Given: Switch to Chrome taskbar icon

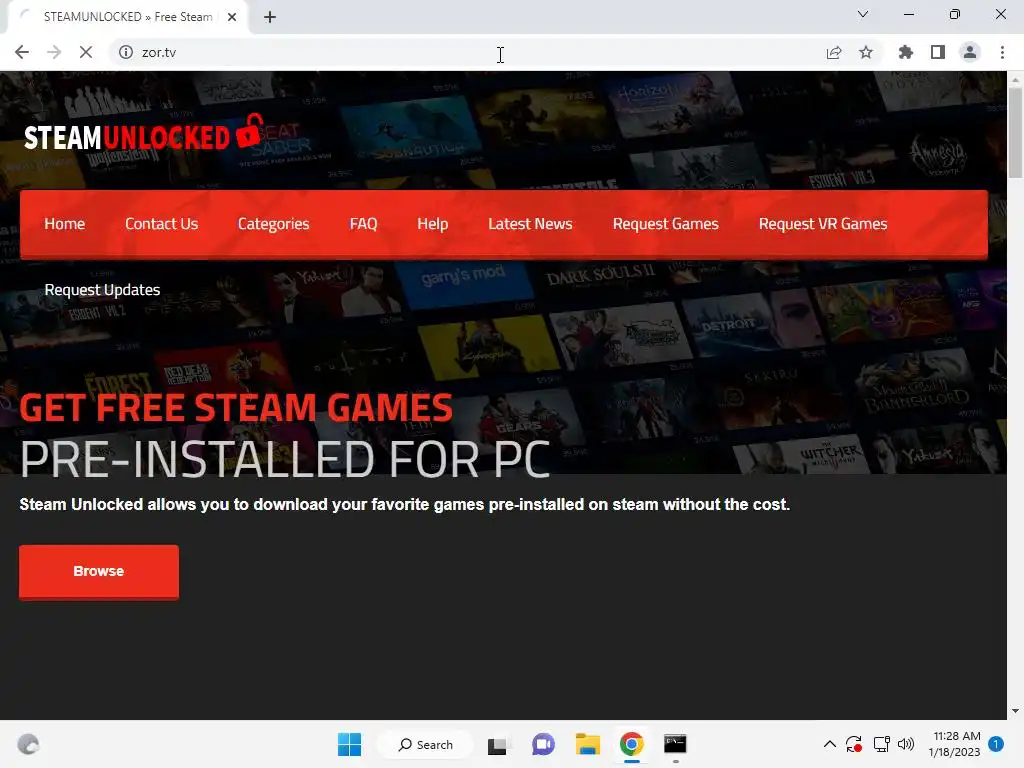Looking at the screenshot, I should tap(632, 744).
